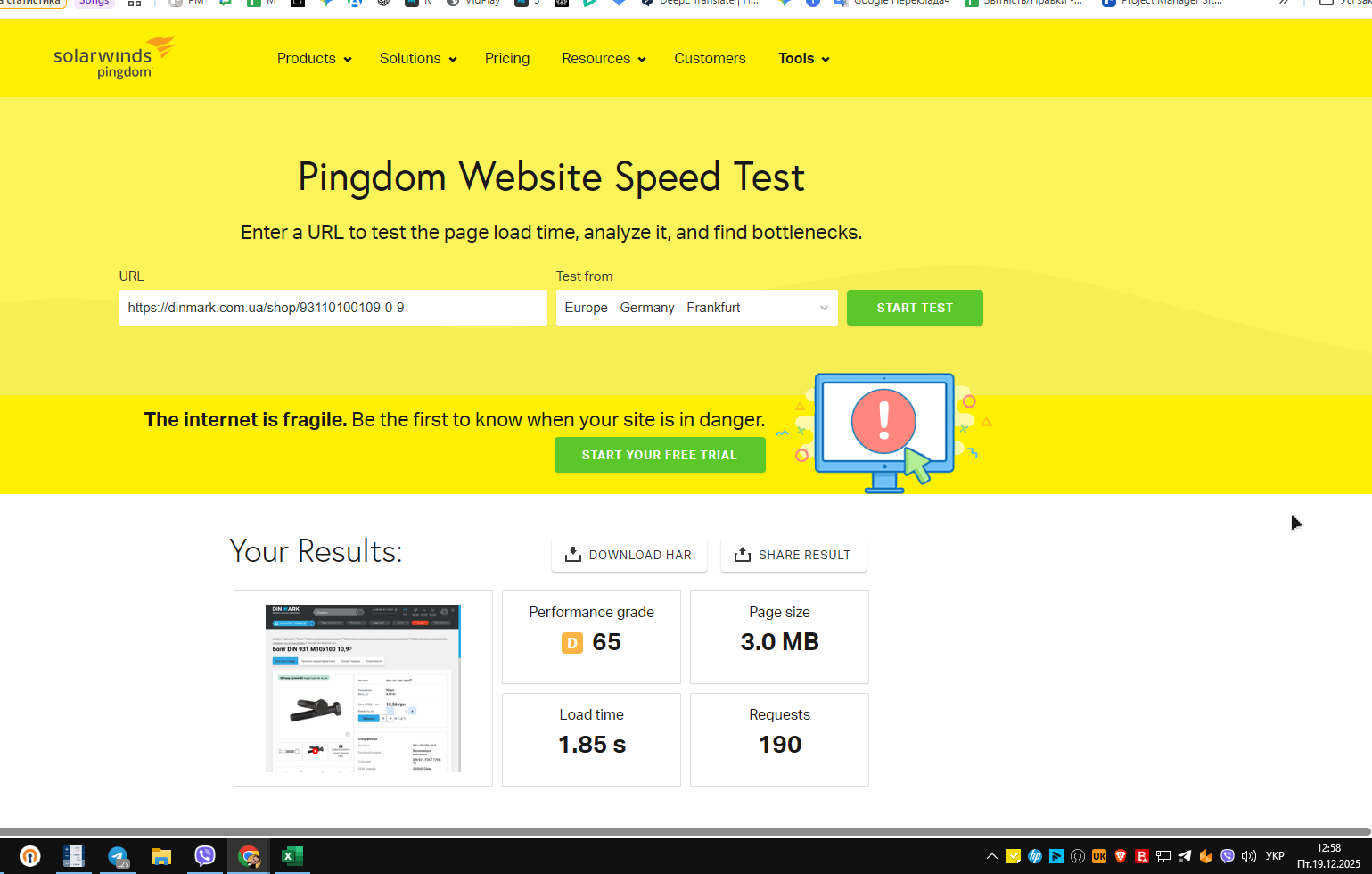
Task: Click the orange UK tray icon
Action: tap(1099, 856)
